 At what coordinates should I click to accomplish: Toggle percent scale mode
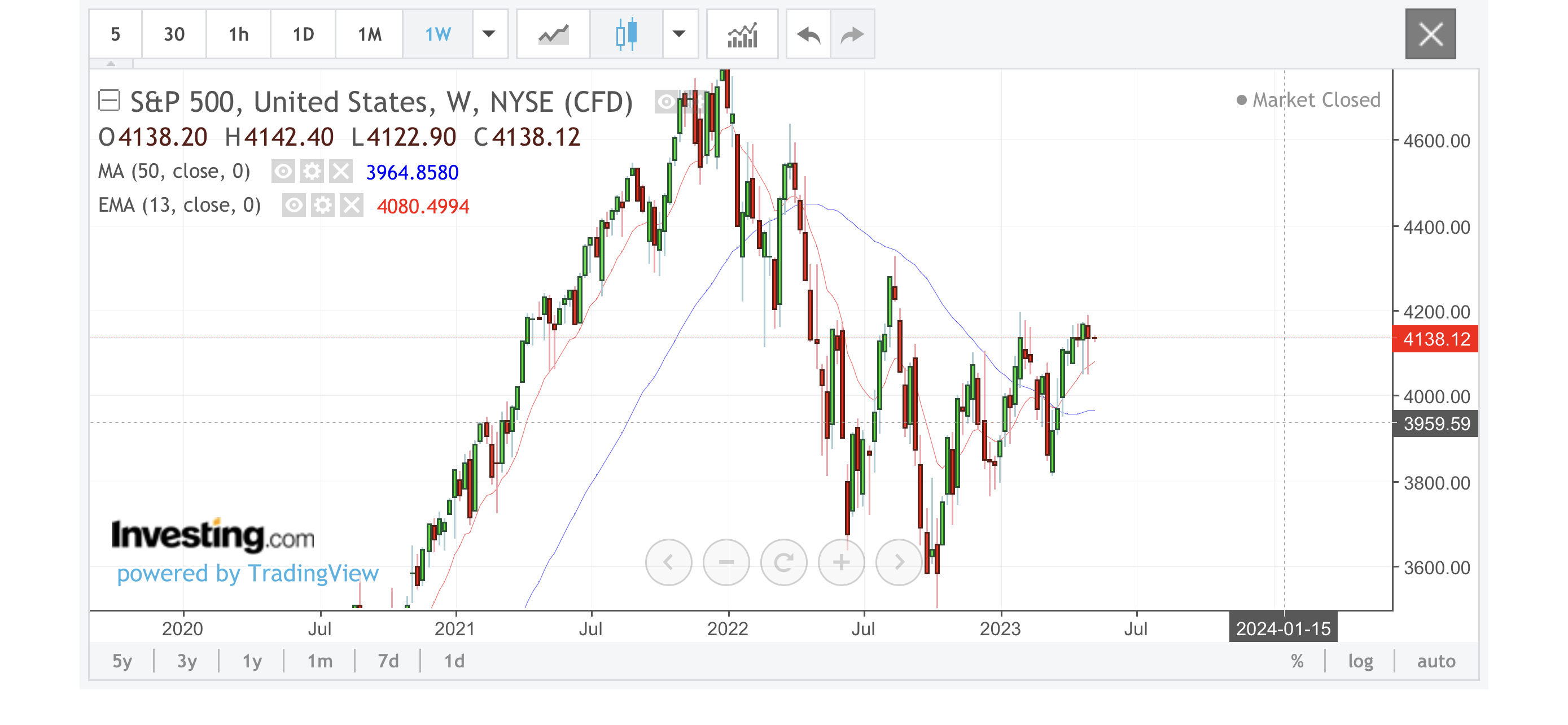tap(1297, 661)
